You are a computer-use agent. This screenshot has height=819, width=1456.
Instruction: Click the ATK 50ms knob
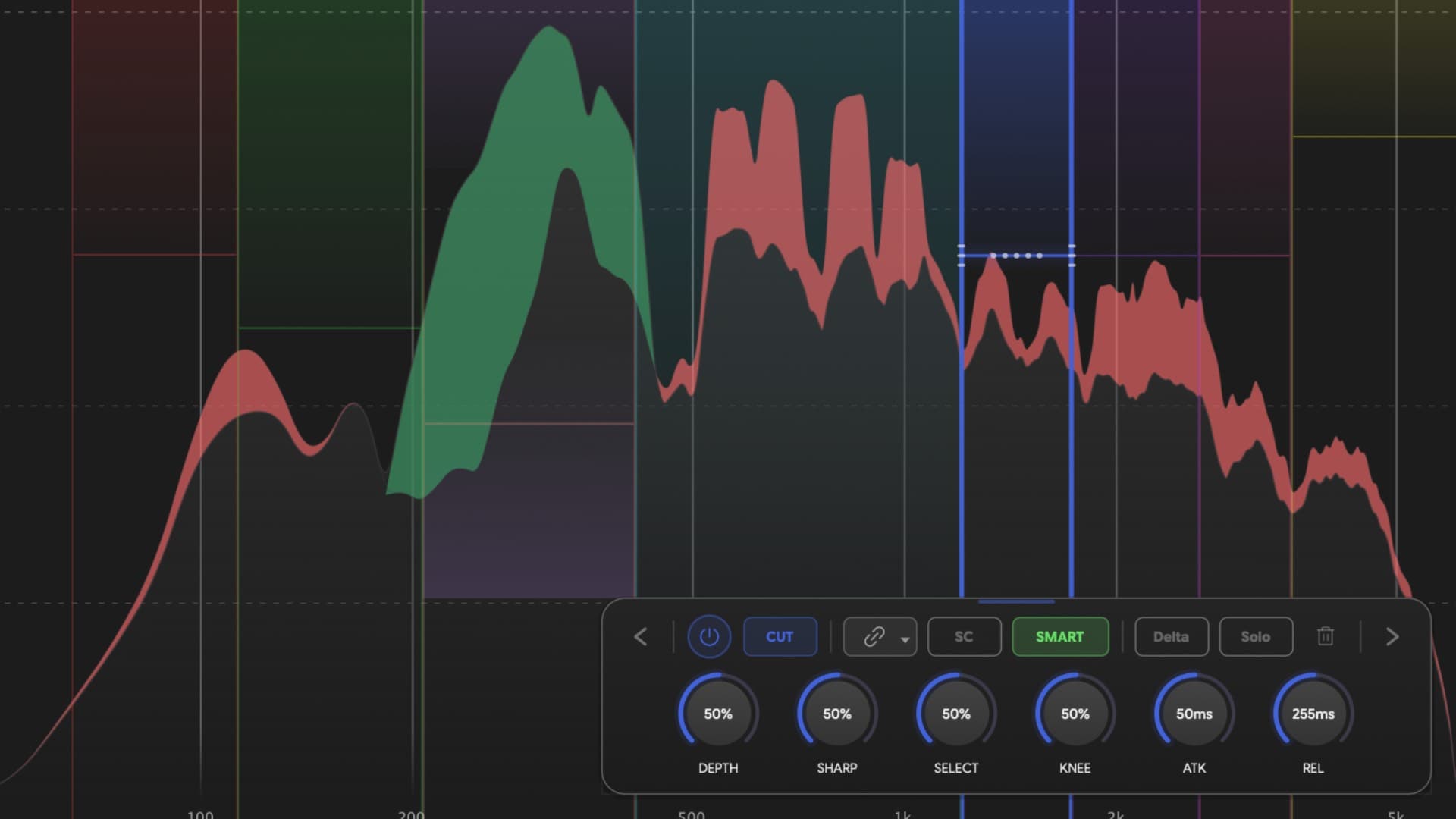1193,714
